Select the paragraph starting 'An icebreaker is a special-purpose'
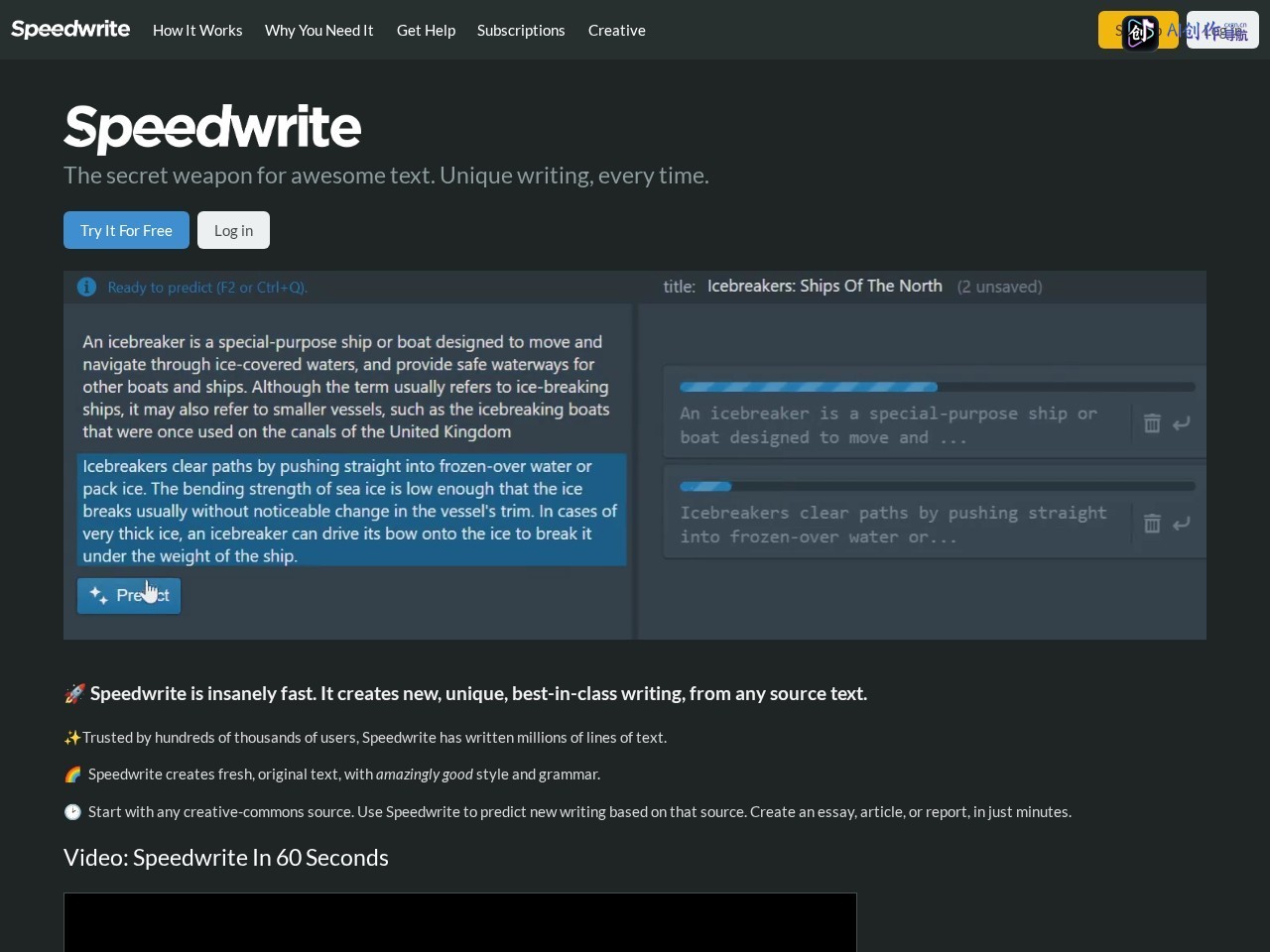Viewport: 1270px width, 952px height. point(347,387)
